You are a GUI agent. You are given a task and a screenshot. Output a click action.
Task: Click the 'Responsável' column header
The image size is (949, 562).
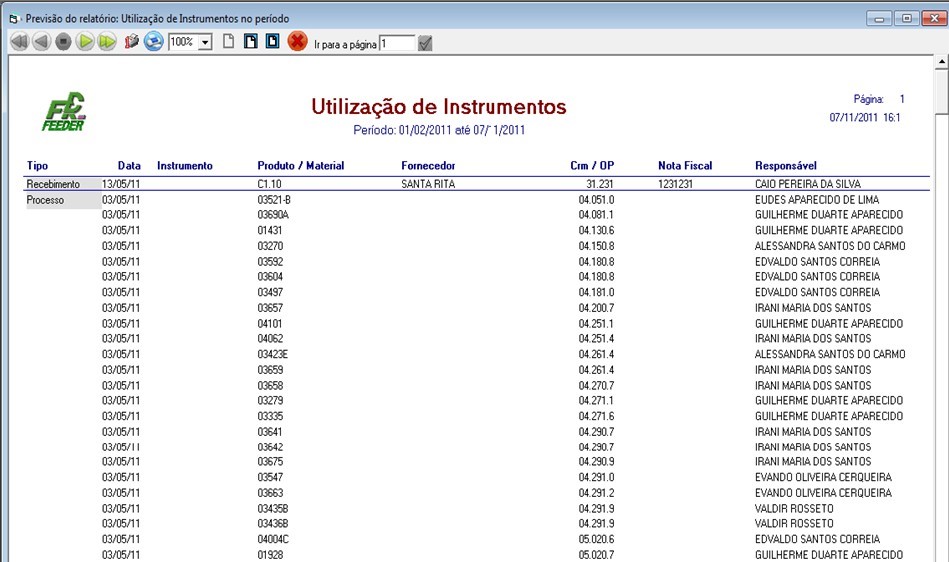click(786, 166)
